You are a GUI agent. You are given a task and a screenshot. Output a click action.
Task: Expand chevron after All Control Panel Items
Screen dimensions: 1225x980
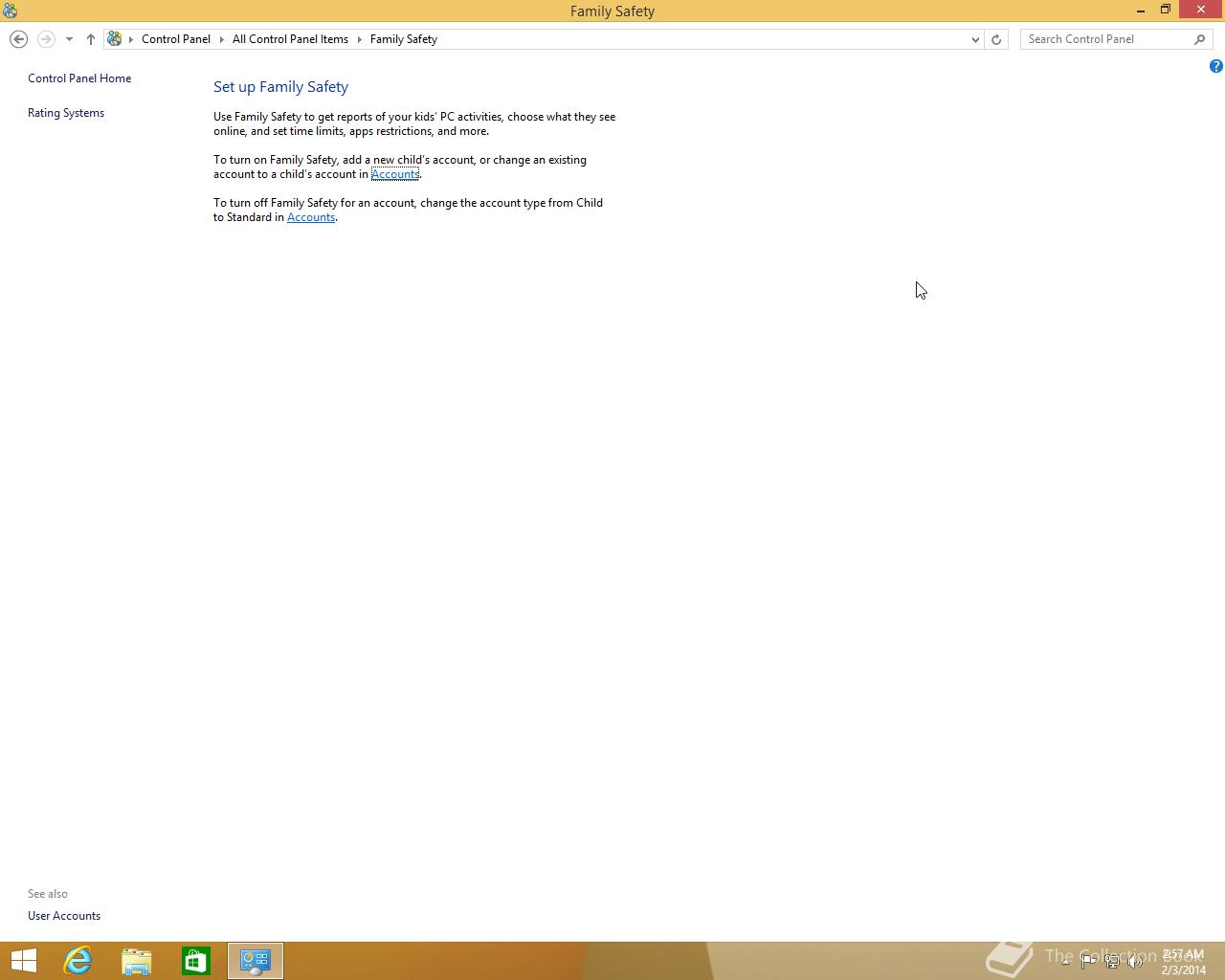(x=360, y=39)
